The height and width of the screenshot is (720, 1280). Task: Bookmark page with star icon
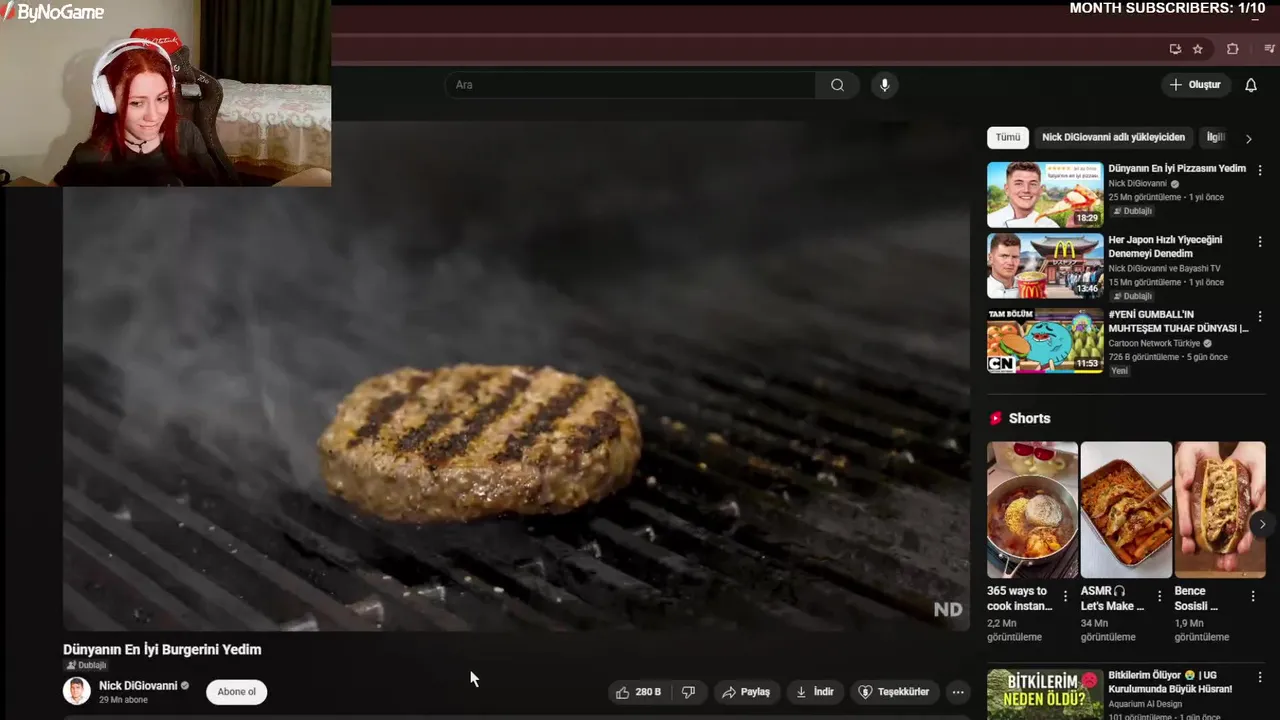(x=1197, y=49)
